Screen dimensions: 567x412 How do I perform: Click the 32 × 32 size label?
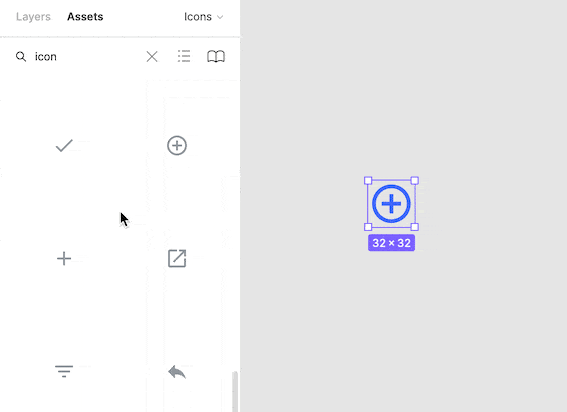[391, 243]
